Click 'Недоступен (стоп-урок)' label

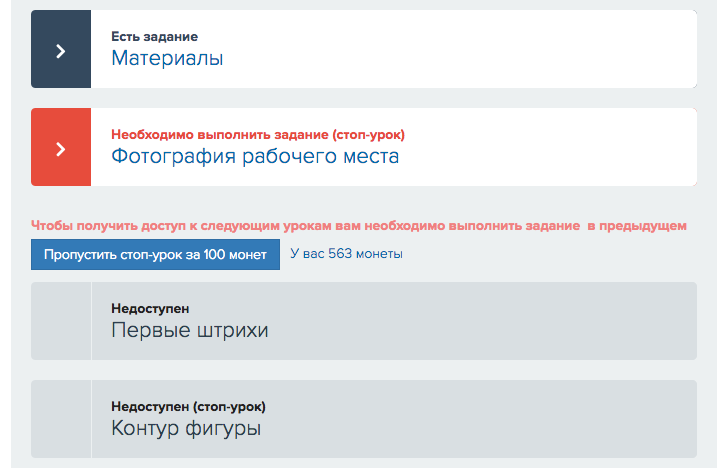tap(188, 407)
